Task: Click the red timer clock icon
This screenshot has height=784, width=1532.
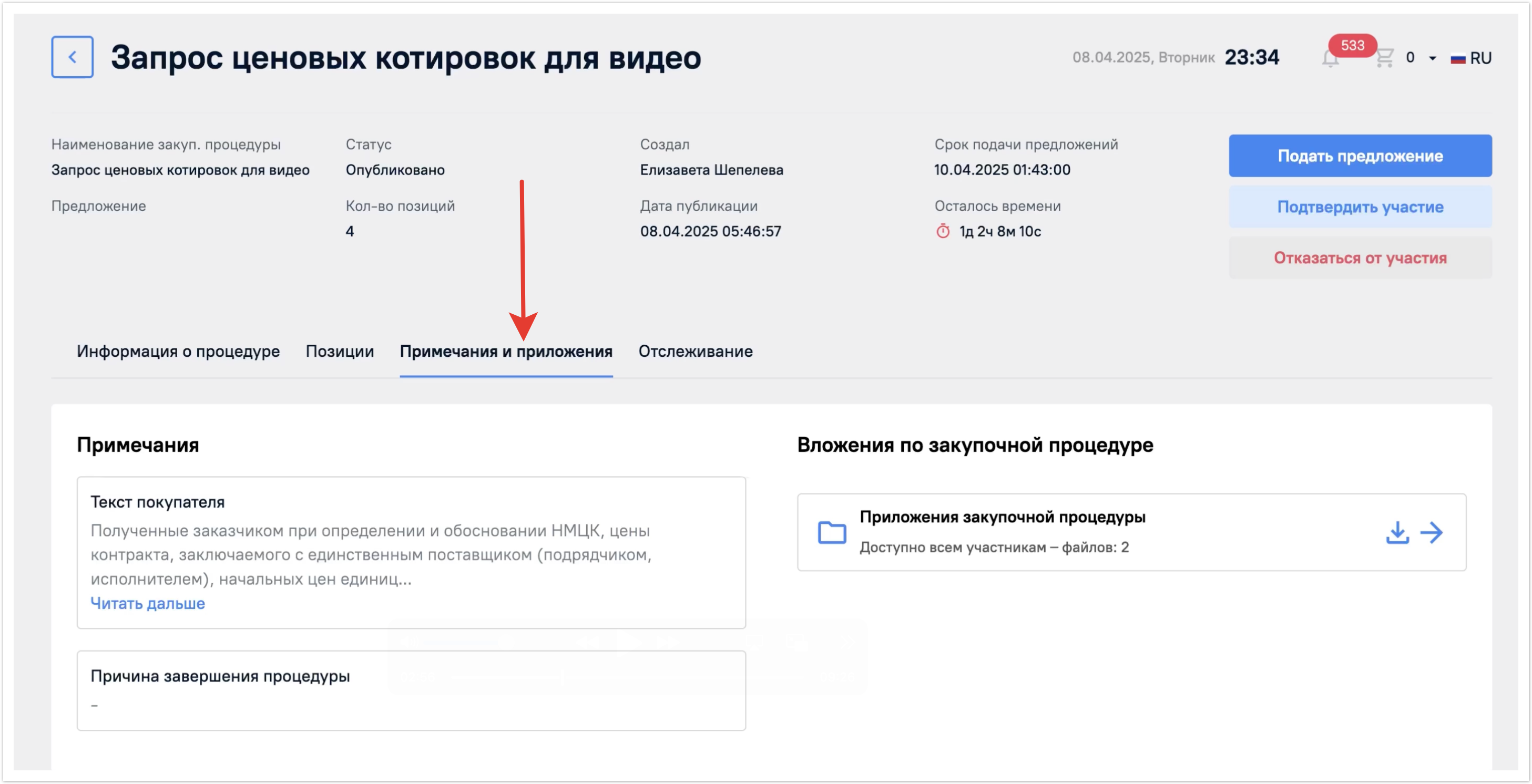Action: 943,231
